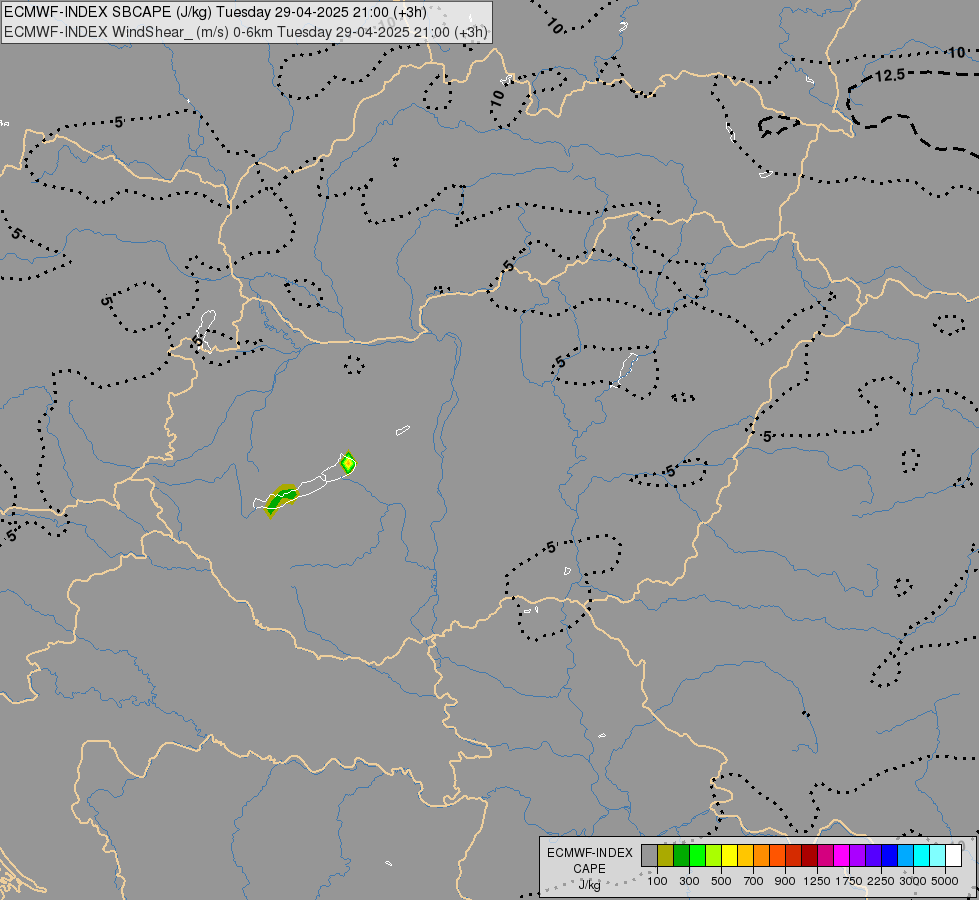The width and height of the screenshot is (979, 900).
Task: Click the legend value 900
Action: click(785, 881)
